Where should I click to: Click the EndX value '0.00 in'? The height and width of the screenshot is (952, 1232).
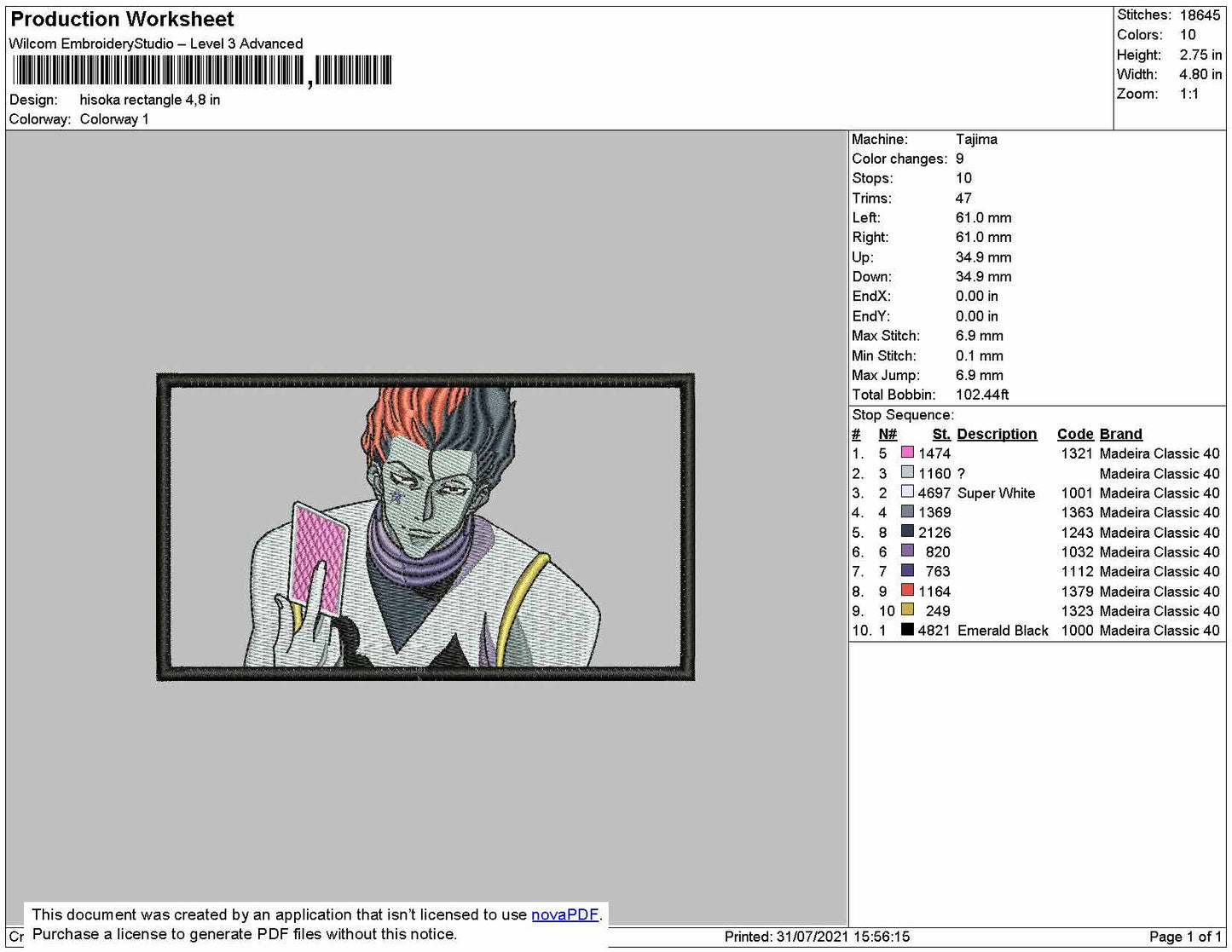(976, 296)
